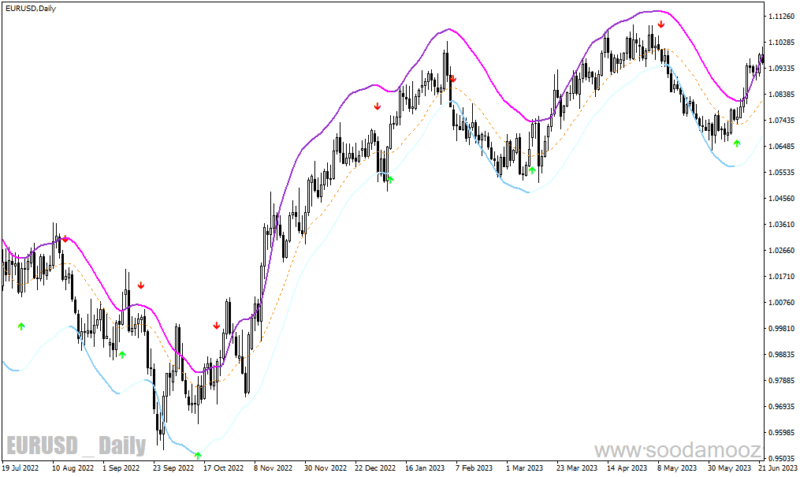Click the 8 Nov 2022 date axis label
This screenshot has height=477, width=800.
[x=273, y=468]
